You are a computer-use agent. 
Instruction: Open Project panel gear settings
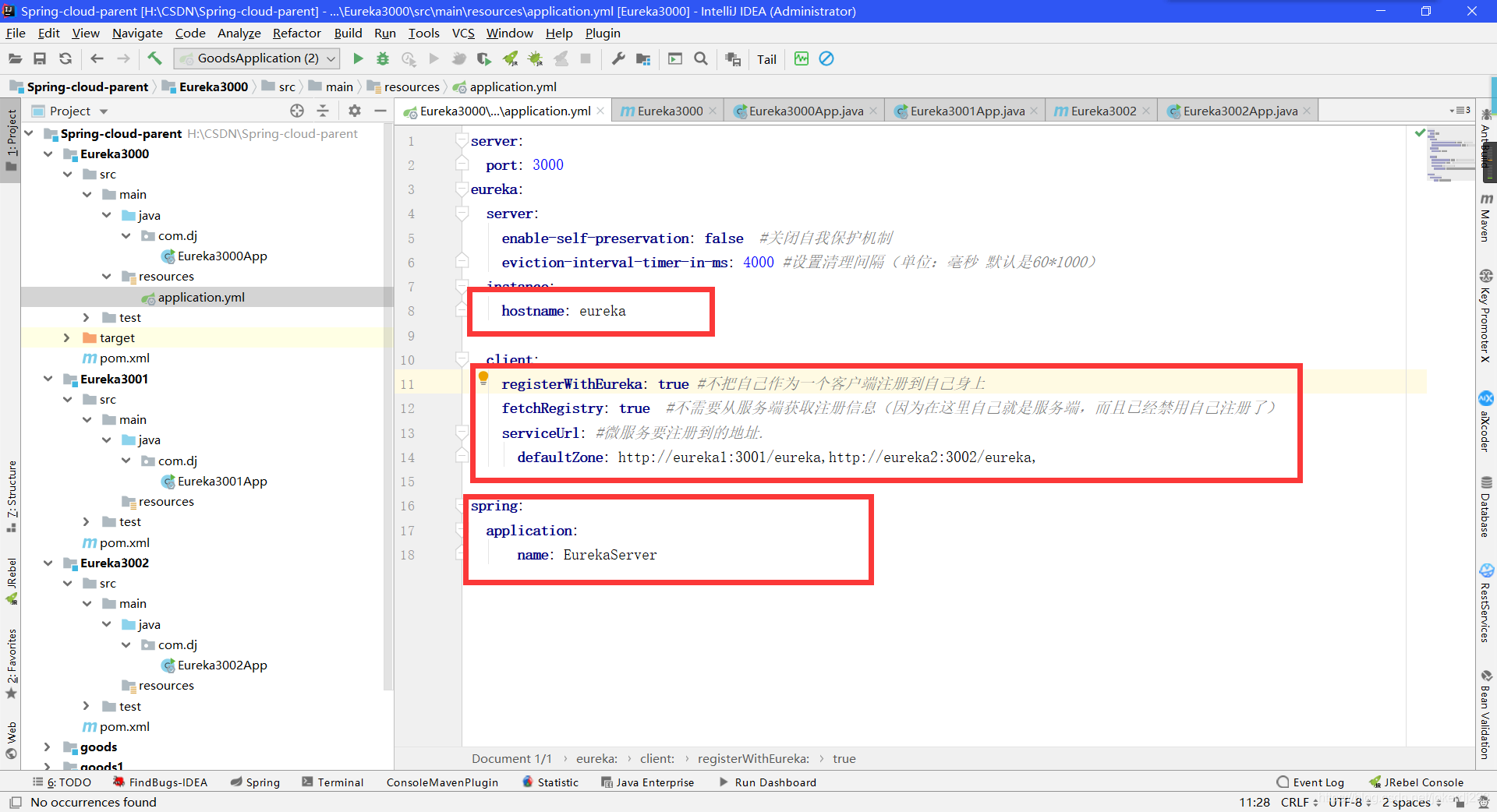click(x=355, y=111)
